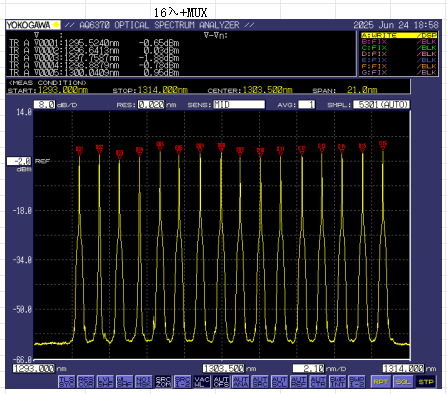The image size is (447, 394).
Task: Click peak marker 002 on the spectrum
Action: 99,149
